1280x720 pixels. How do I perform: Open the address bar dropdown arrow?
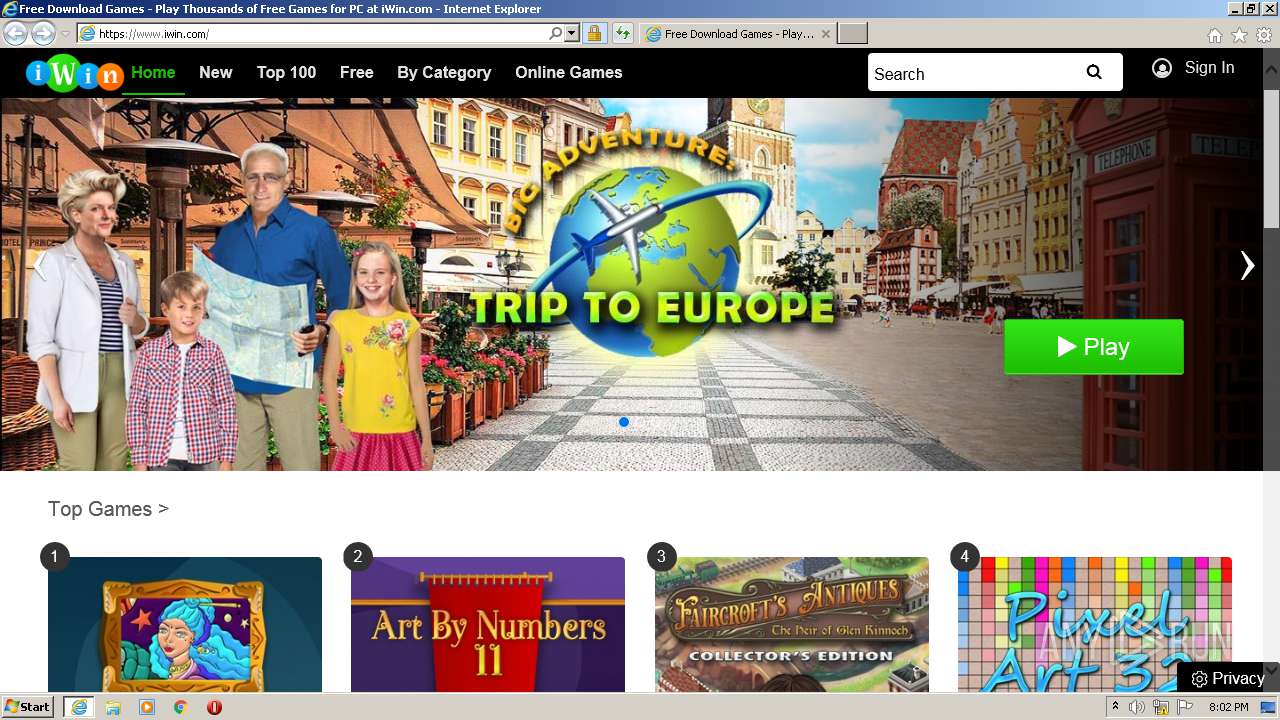pos(572,33)
